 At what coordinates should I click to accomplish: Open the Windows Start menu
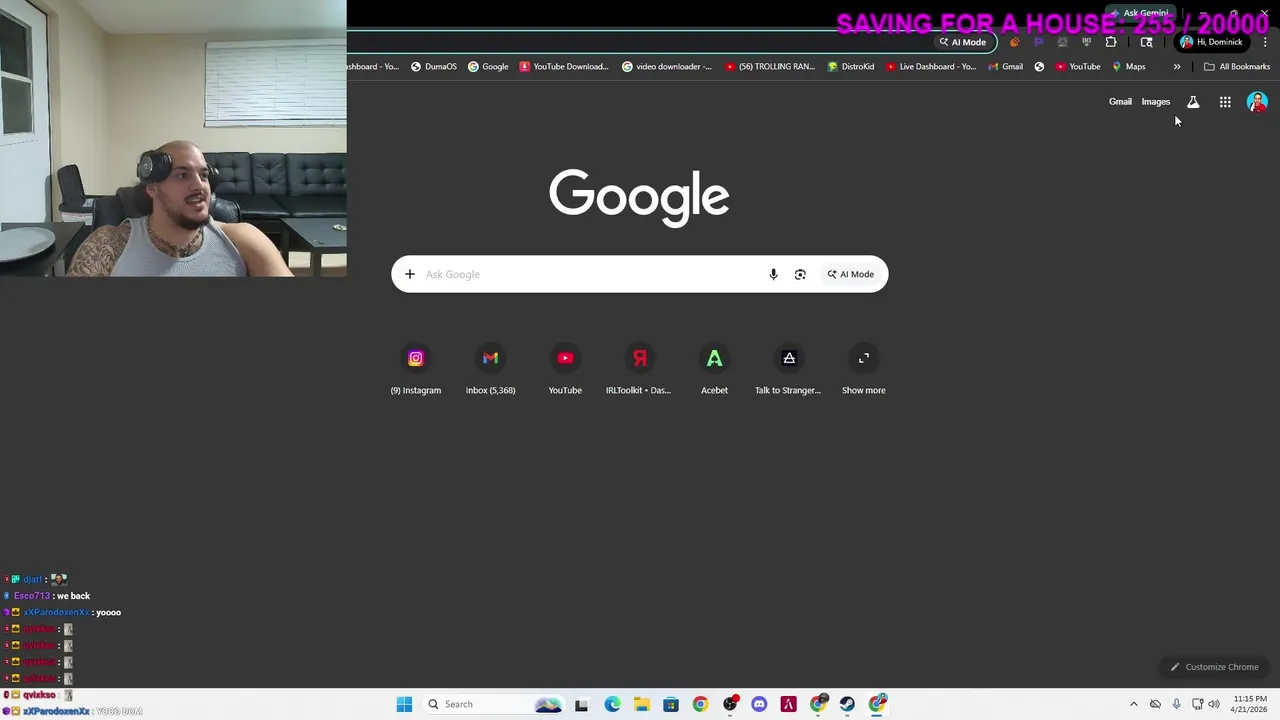[404, 704]
